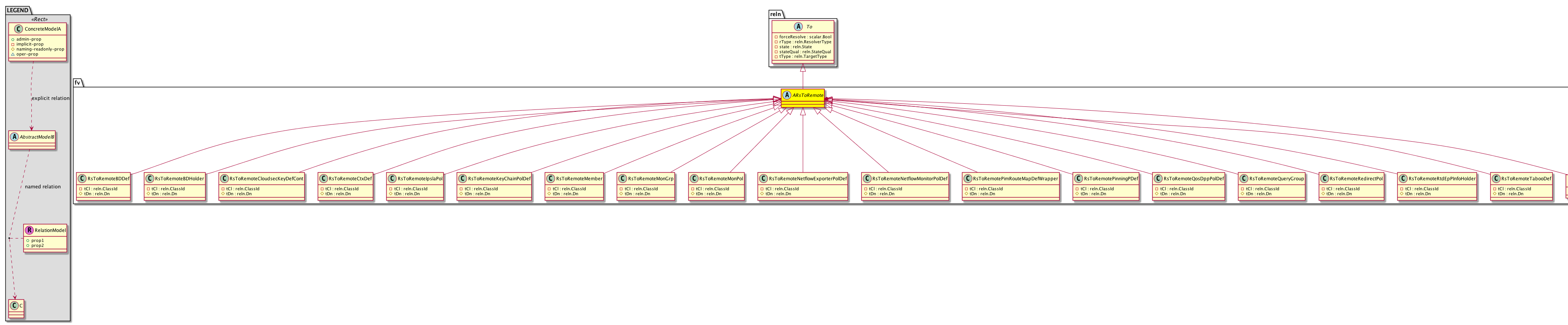Screen dimensions: 1568x325
Task: Click the RsToRemoteMonPol class icon
Action: click(x=694, y=179)
